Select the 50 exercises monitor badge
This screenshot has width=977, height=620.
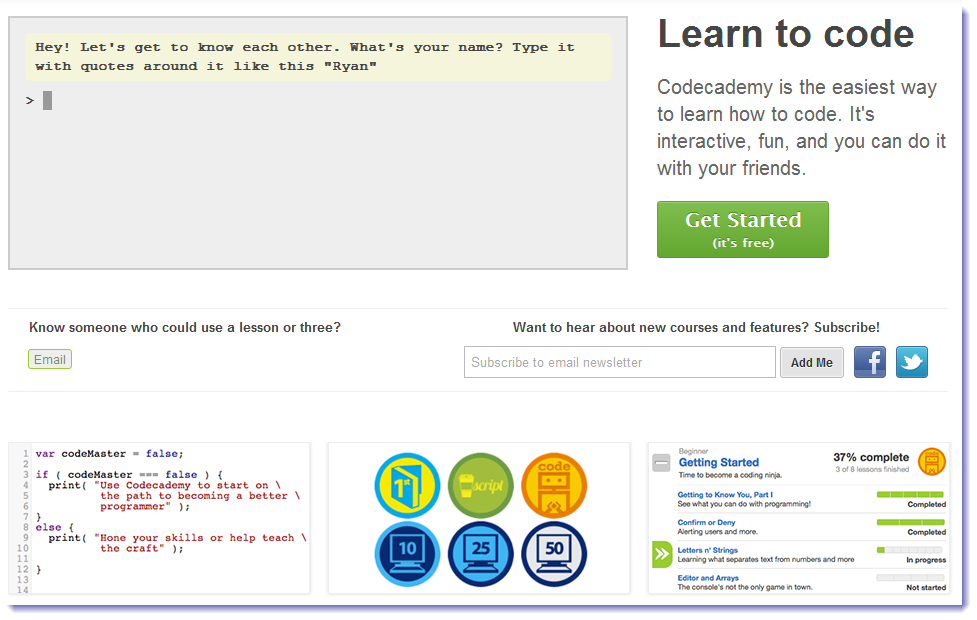pos(554,554)
